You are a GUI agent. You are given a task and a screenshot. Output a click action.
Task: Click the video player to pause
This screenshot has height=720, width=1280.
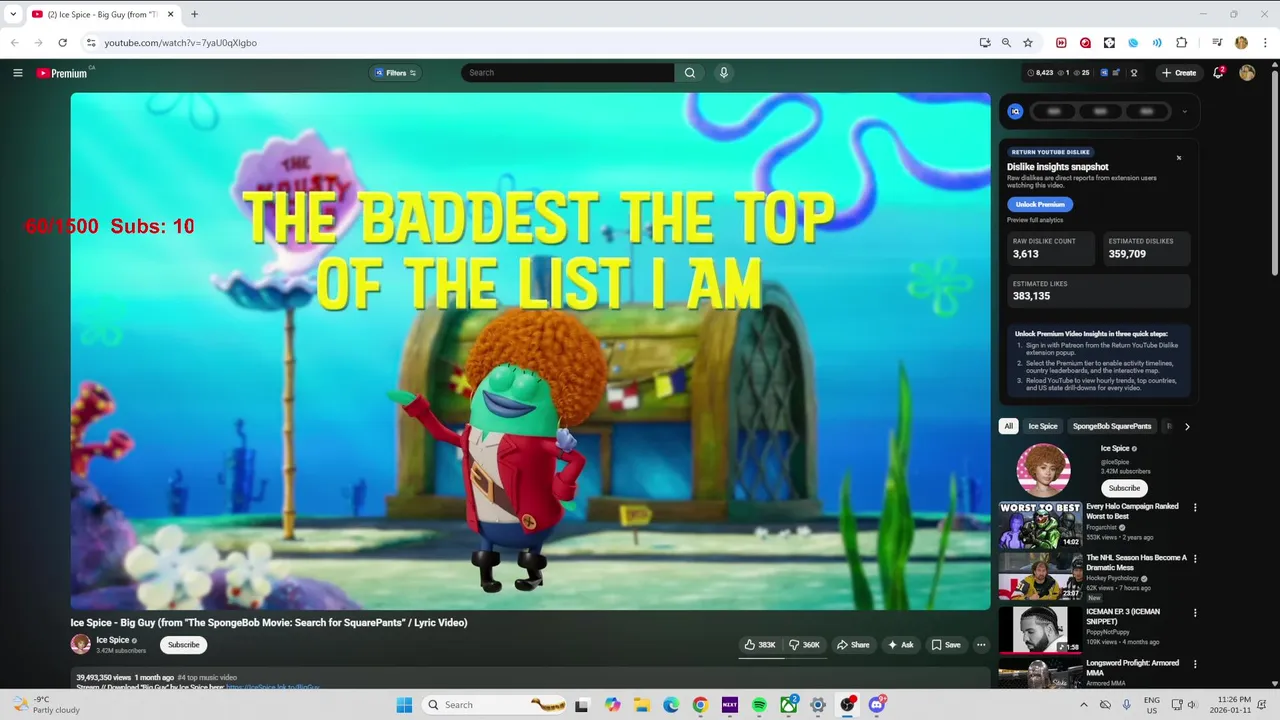point(530,352)
